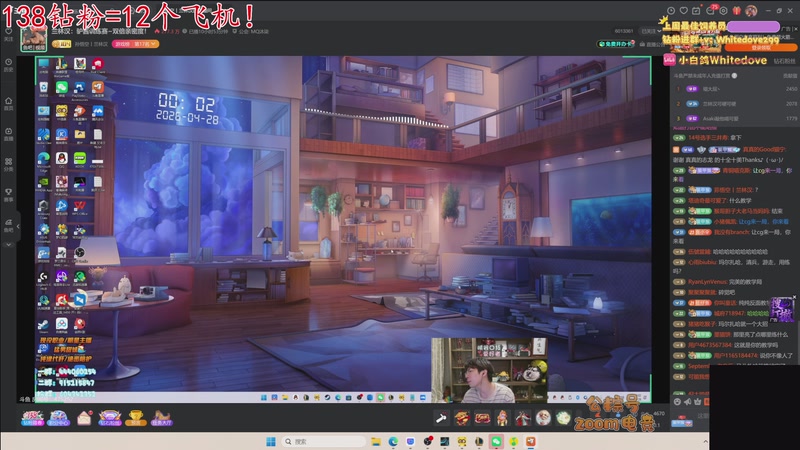Open the 直播公告 announcement link
This screenshot has width=800, height=450.
point(652,44)
